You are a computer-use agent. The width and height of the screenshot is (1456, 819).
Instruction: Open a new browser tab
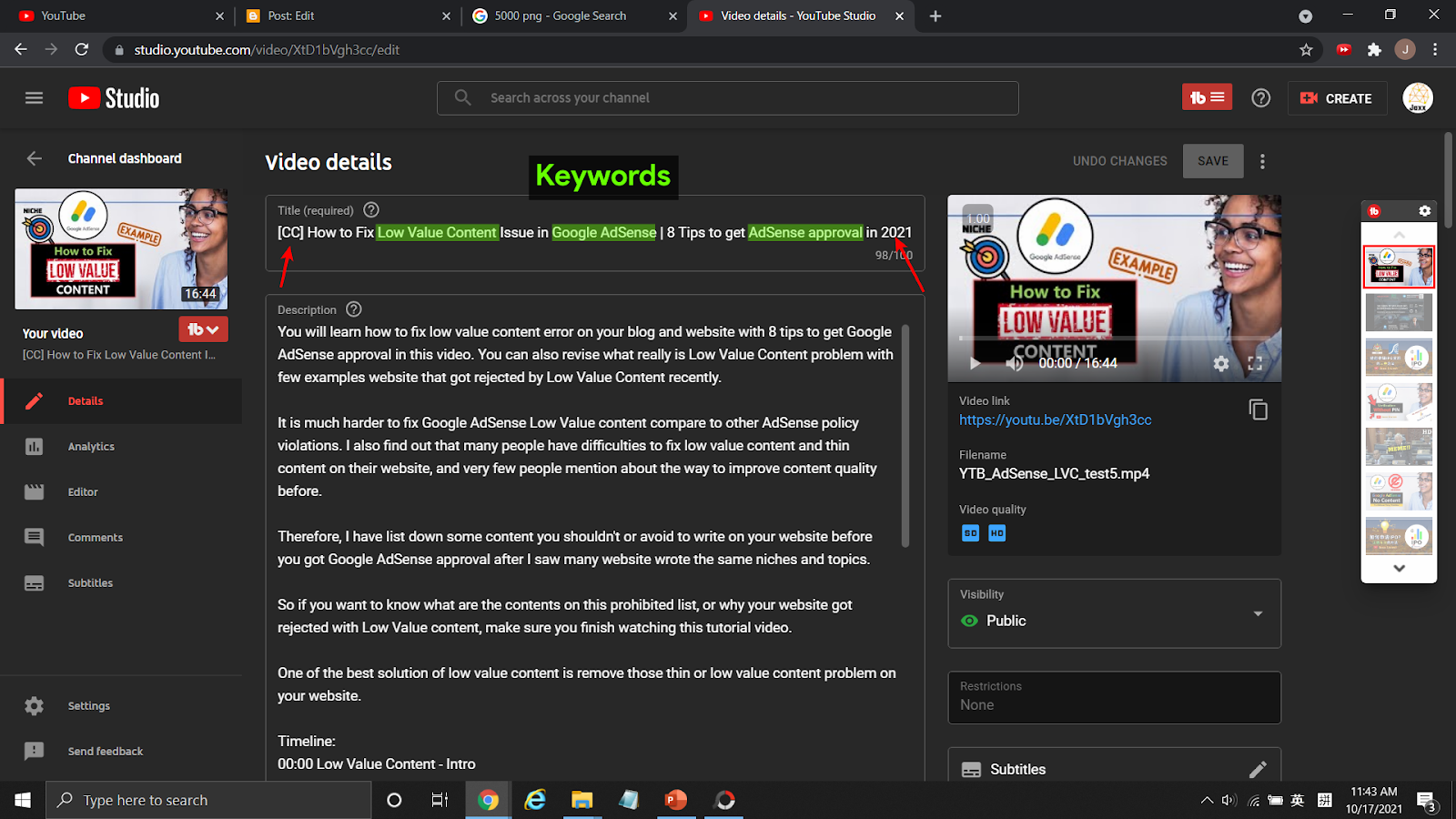point(935,15)
